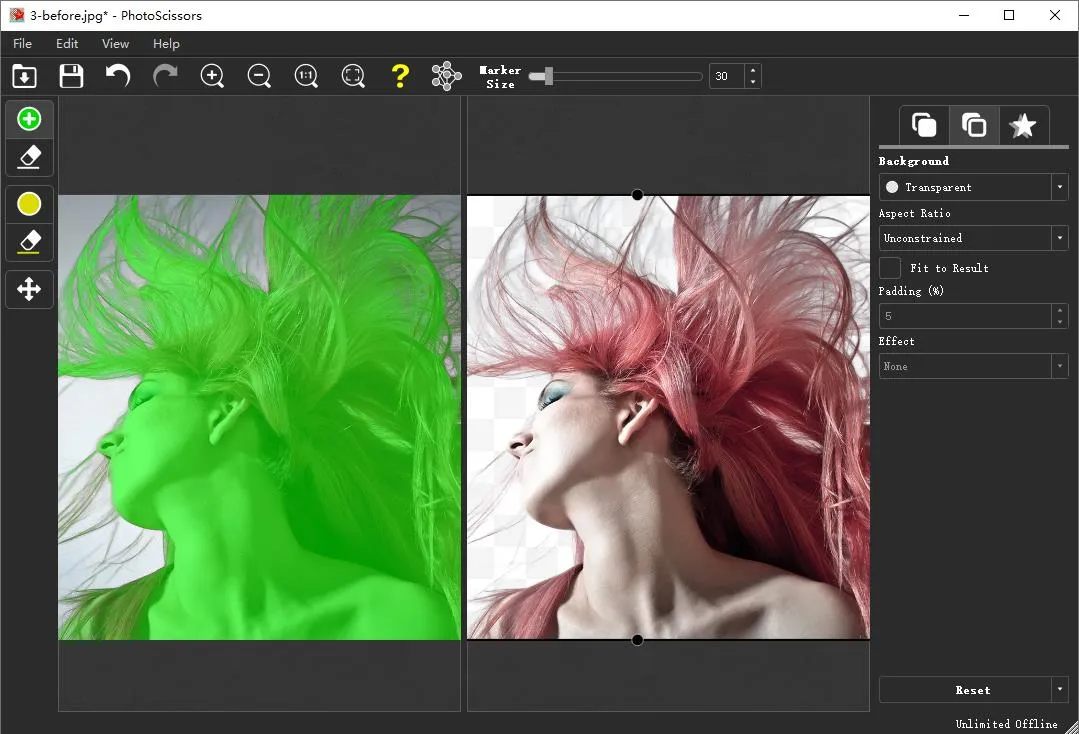The image size is (1079, 734).
Task: Open the Aspect Ratio Unconstrained dropdown
Action: [1059, 238]
